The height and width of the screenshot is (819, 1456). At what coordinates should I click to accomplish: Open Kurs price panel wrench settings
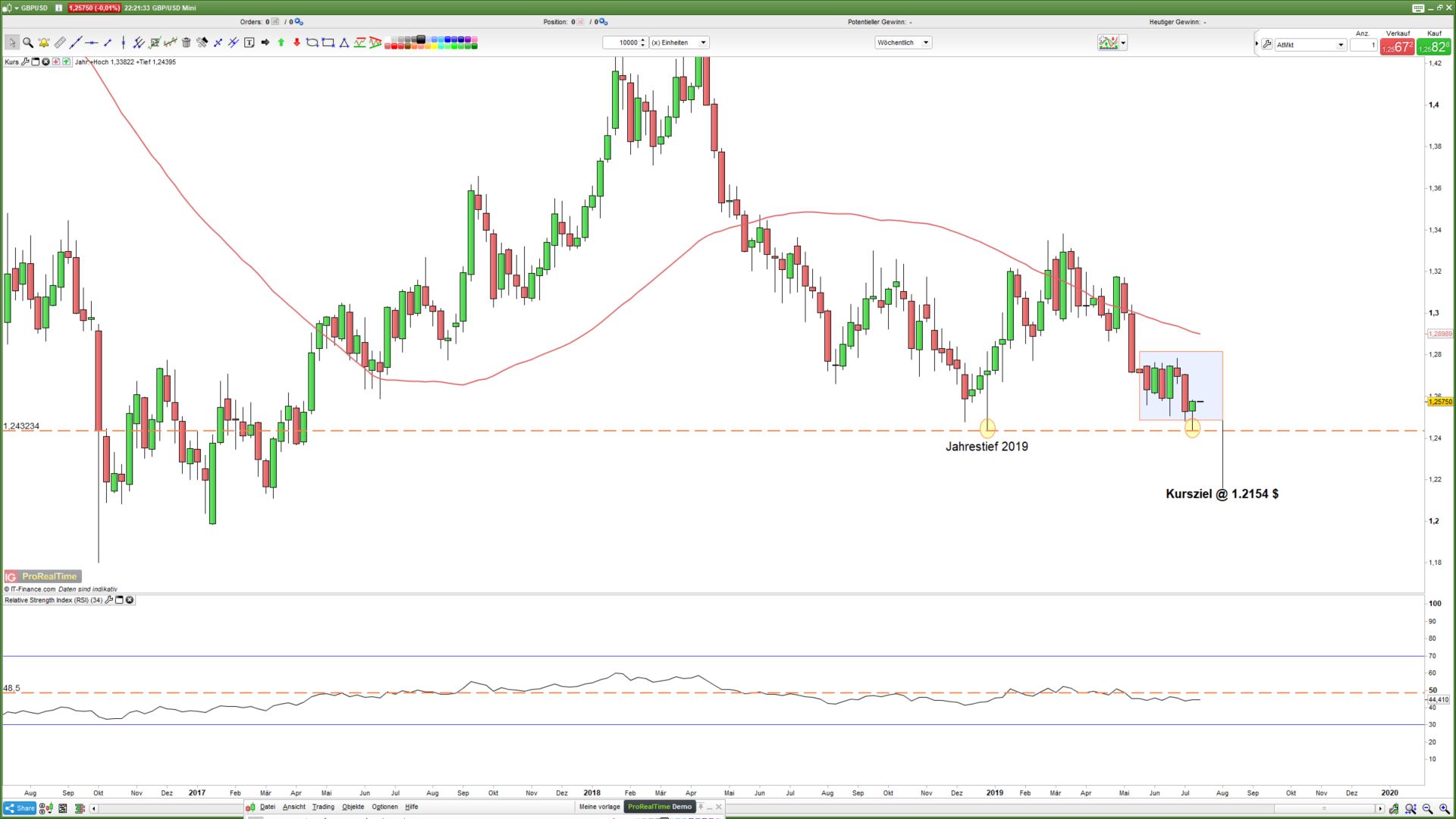(x=26, y=62)
